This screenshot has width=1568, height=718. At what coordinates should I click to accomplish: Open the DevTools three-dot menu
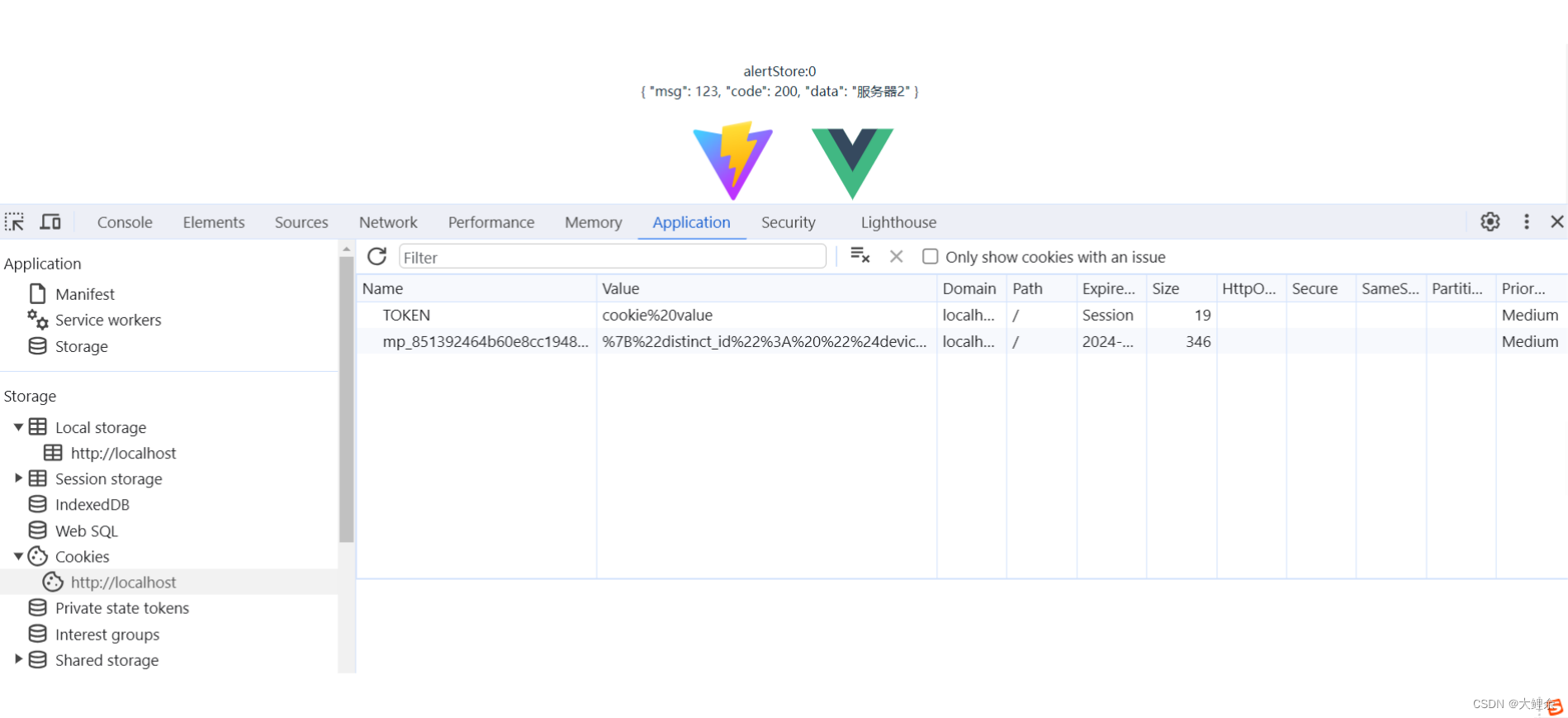[1526, 221]
